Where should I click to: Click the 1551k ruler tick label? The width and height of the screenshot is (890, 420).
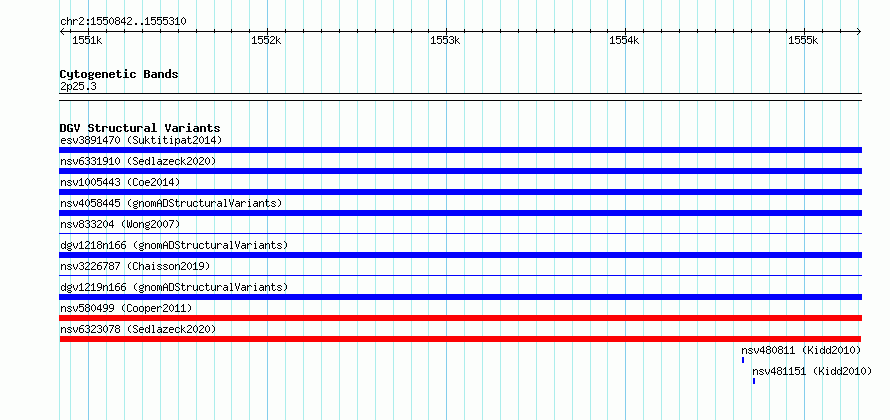click(x=87, y=41)
